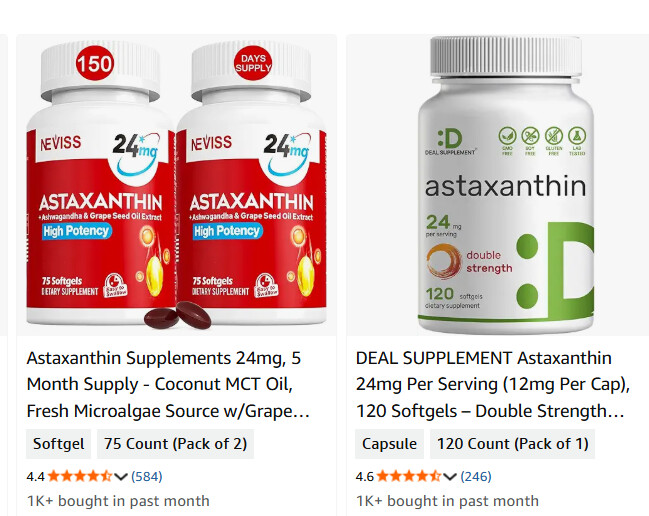Image resolution: width=649 pixels, height=516 pixels.
Task: Select the Capsule option chip
Action: (389, 444)
